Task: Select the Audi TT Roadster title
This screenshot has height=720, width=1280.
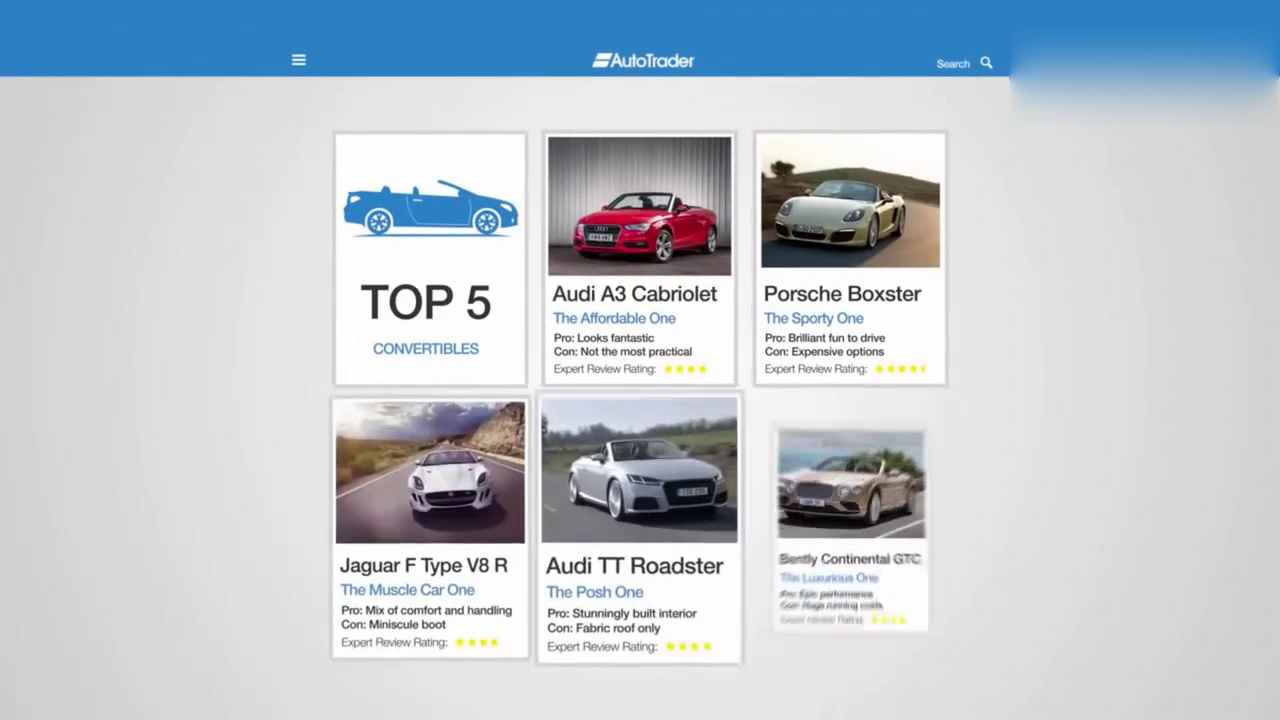Action: pyautogui.click(x=634, y=566)
